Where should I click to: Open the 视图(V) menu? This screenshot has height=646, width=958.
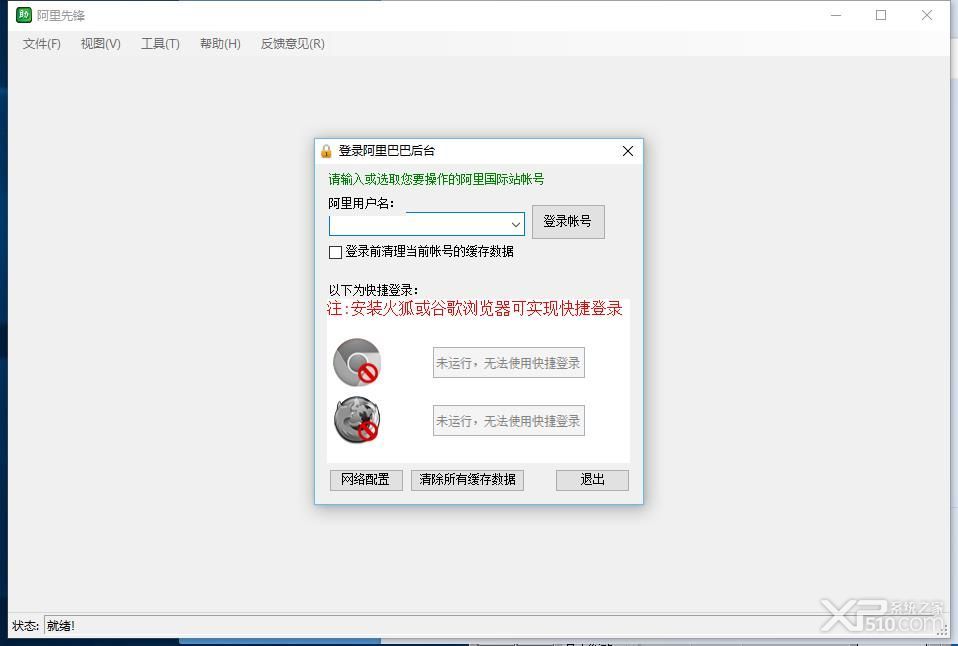(101, 44)
